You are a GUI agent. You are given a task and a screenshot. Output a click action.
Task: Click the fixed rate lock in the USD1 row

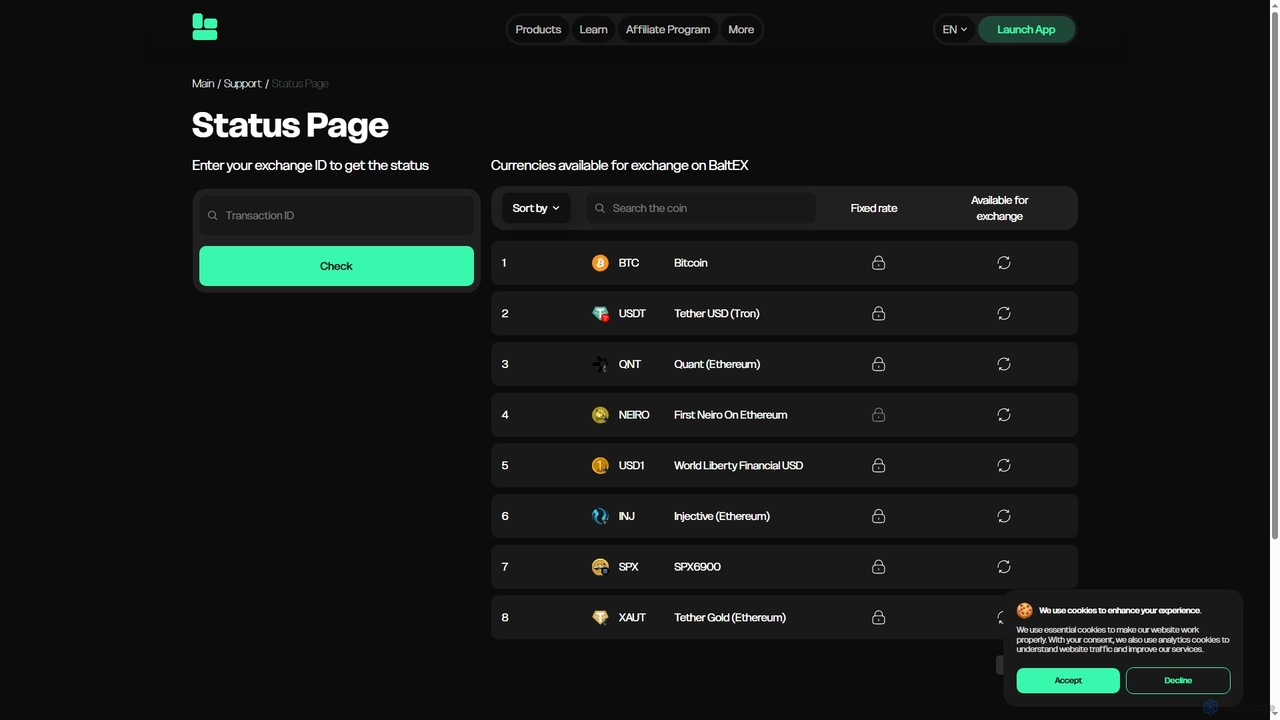coord(878,466)
